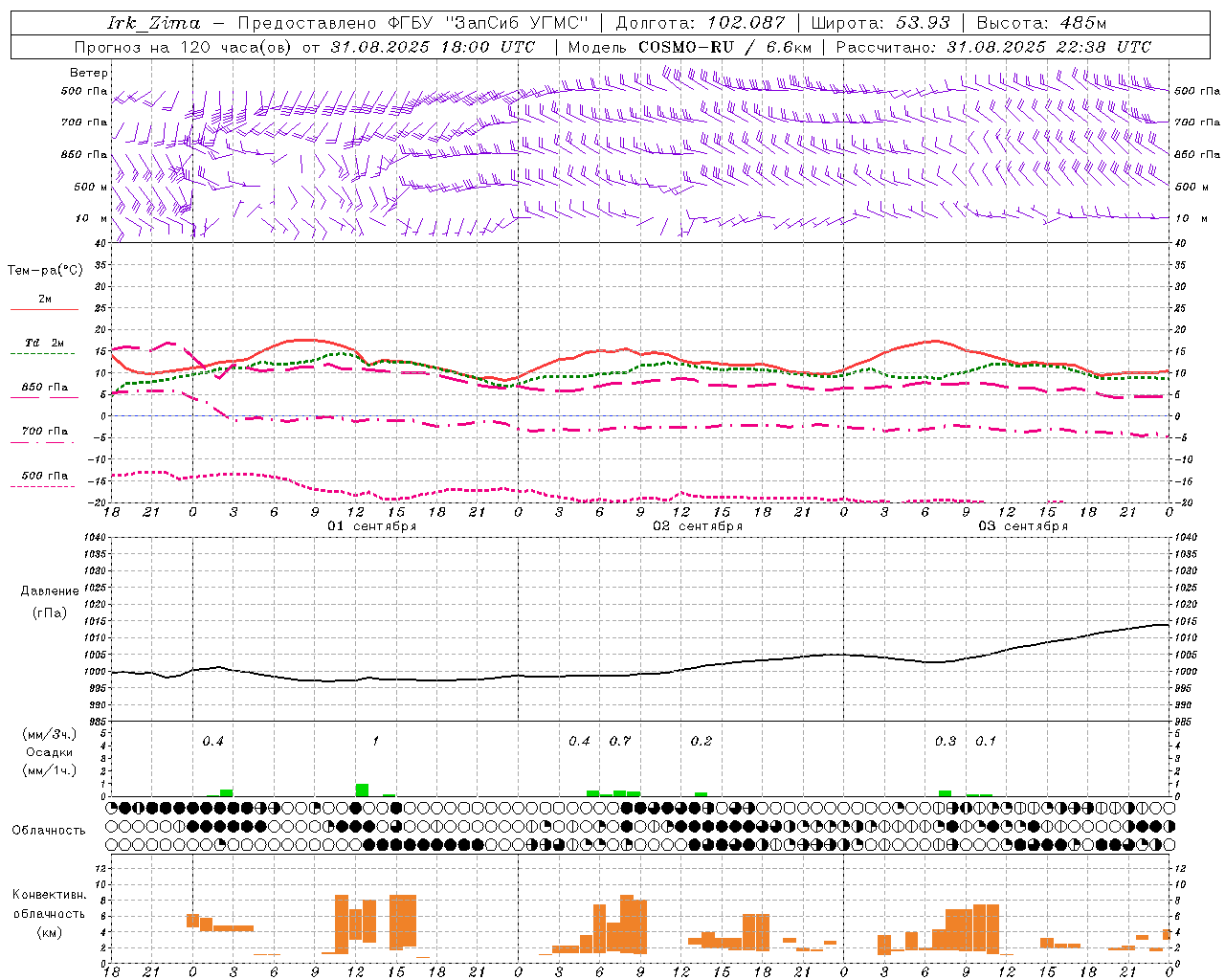Click the date label 01 сентября
Viewport: 1225px width, 980px height.
[x=371, y=526]
